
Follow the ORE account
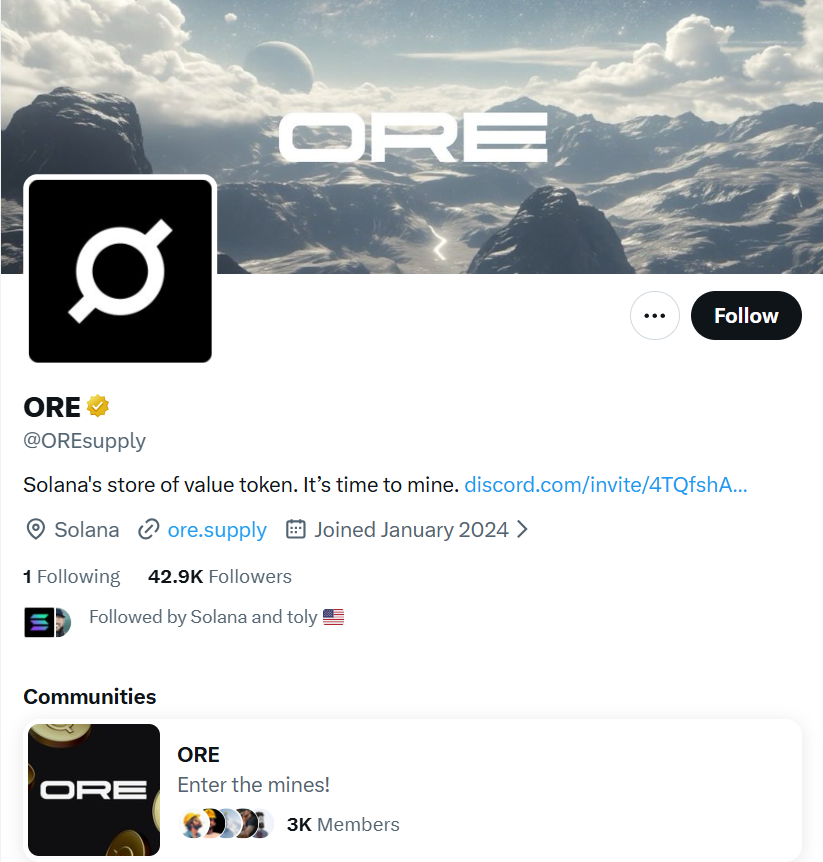[746, 316]
